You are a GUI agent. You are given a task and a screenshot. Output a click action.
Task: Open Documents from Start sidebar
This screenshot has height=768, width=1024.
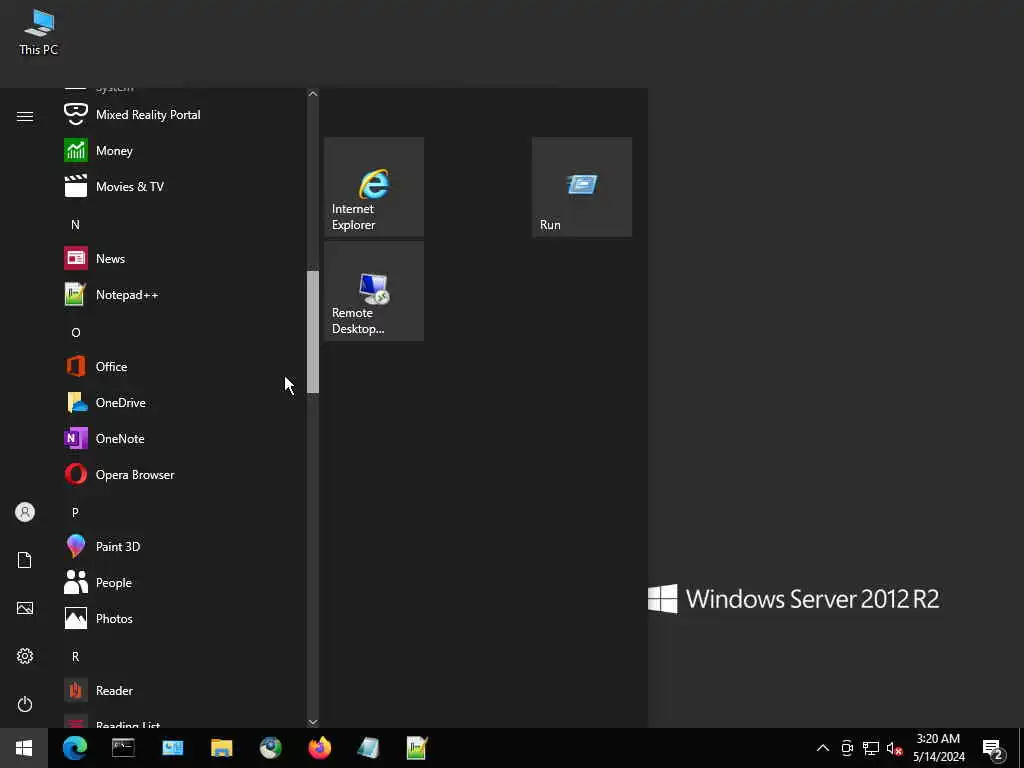[x=25, y=560]
